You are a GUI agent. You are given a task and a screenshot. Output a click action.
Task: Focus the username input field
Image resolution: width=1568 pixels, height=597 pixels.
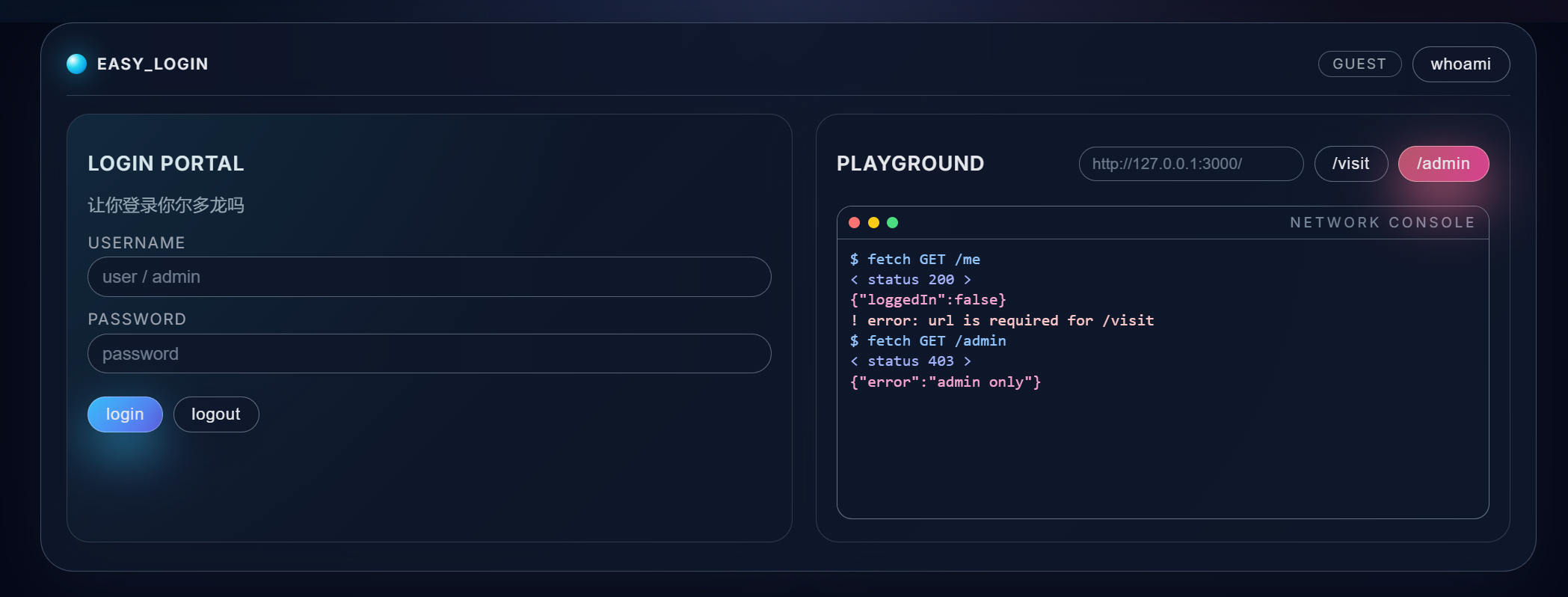point(428,277)
